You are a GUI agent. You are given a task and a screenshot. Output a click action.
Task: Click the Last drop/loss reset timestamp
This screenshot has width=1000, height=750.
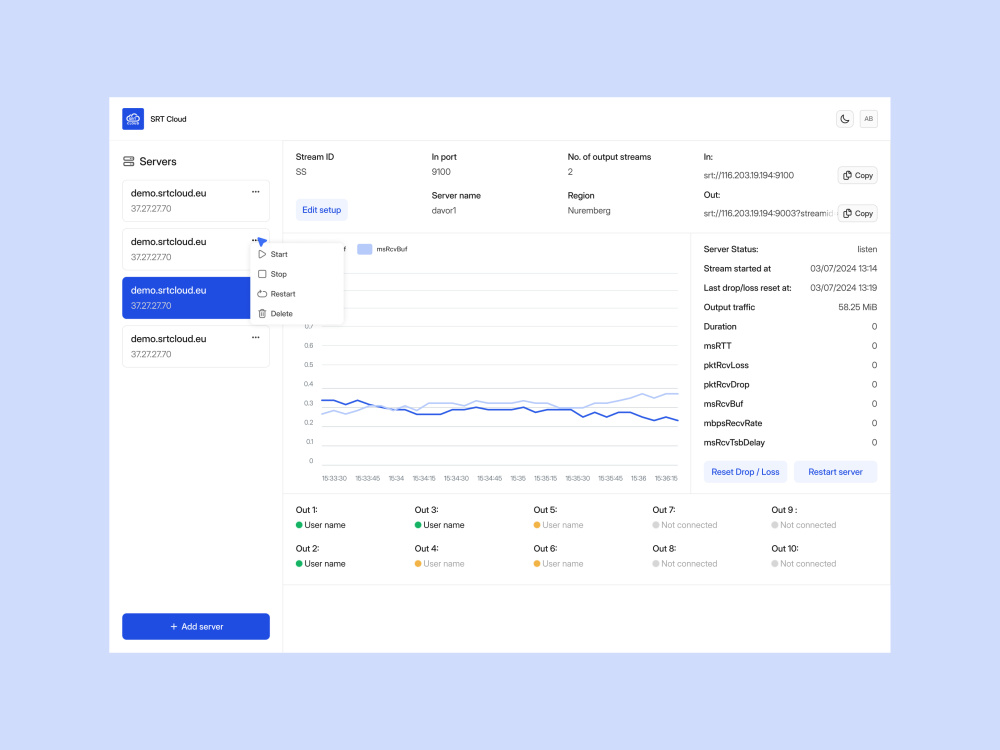click(x=843, y=288)
